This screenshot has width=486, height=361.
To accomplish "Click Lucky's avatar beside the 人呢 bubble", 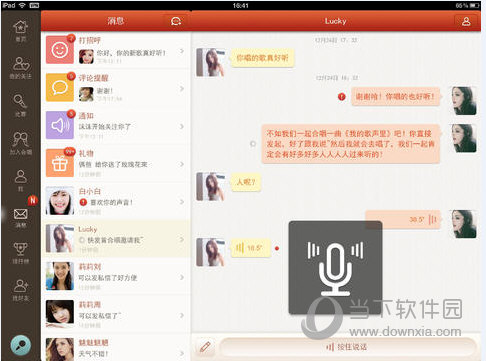I will tap(210, 186).
